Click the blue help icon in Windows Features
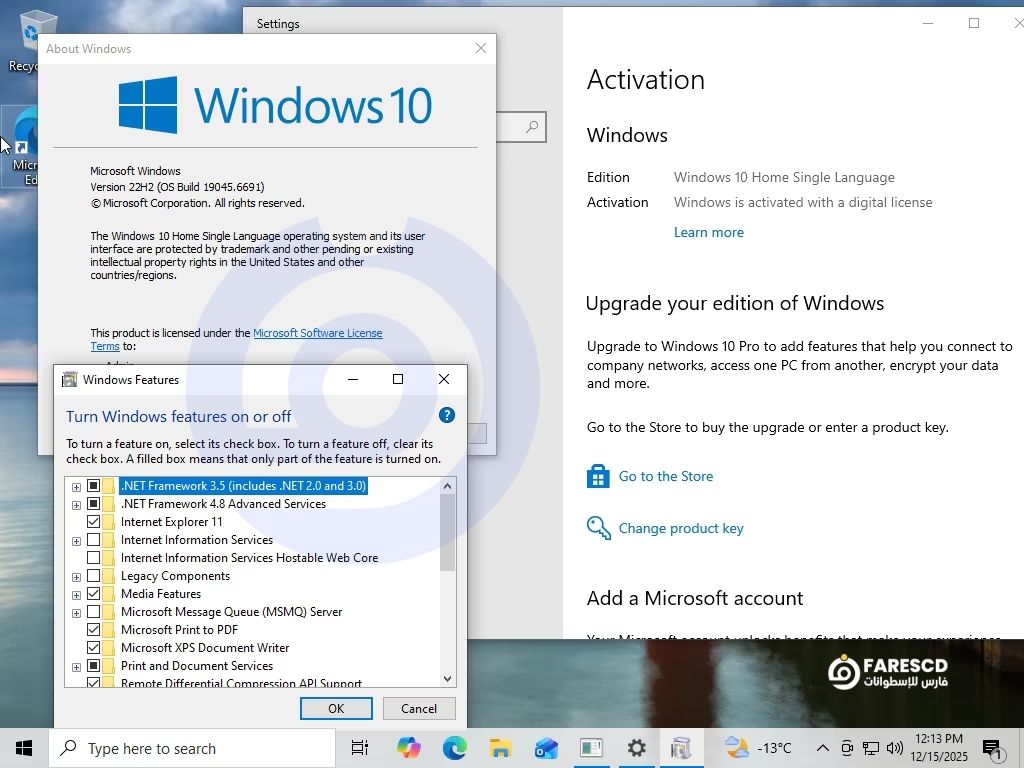 coord(447,416)
